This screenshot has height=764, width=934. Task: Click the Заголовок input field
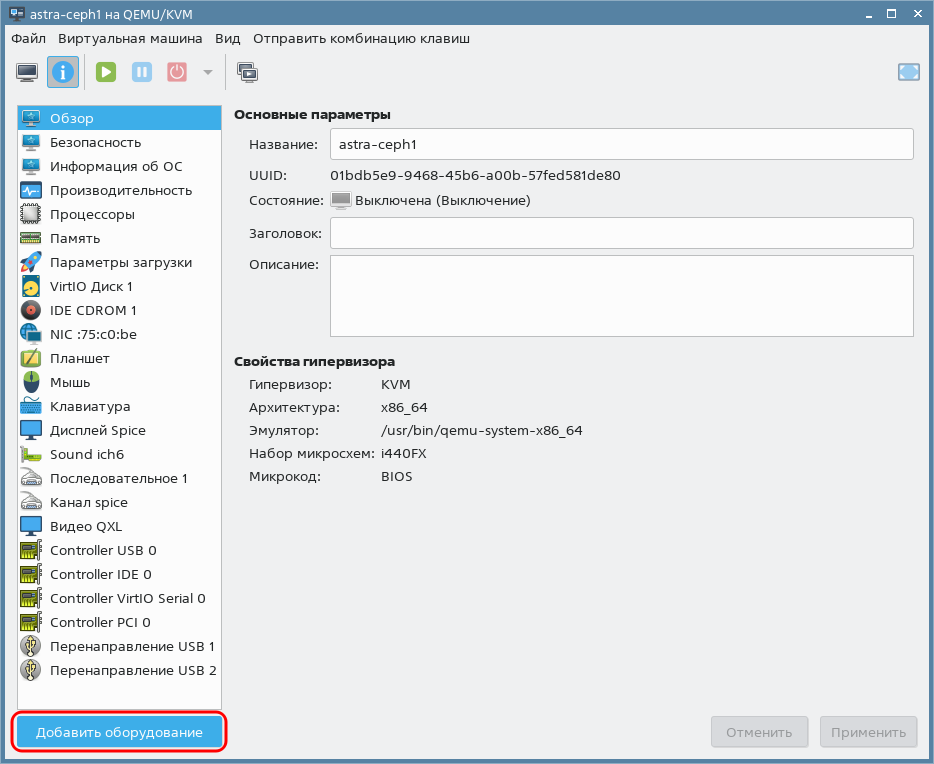click(x=621, y=233)
